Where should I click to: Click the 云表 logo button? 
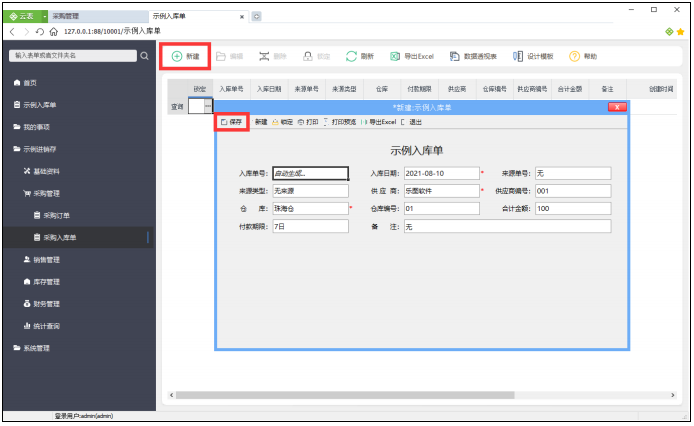[x=22, y=16]
